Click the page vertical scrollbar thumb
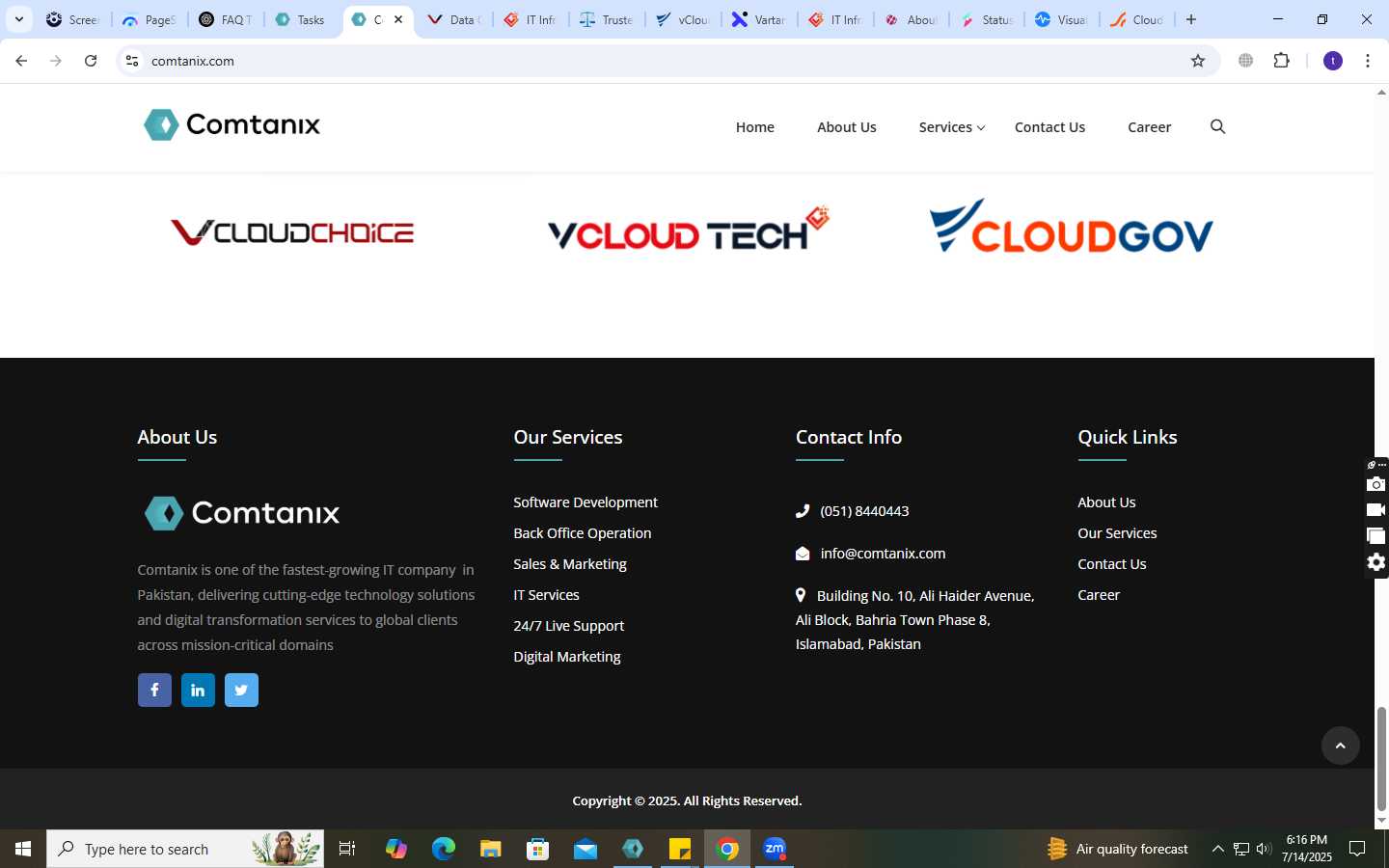 1381,758
